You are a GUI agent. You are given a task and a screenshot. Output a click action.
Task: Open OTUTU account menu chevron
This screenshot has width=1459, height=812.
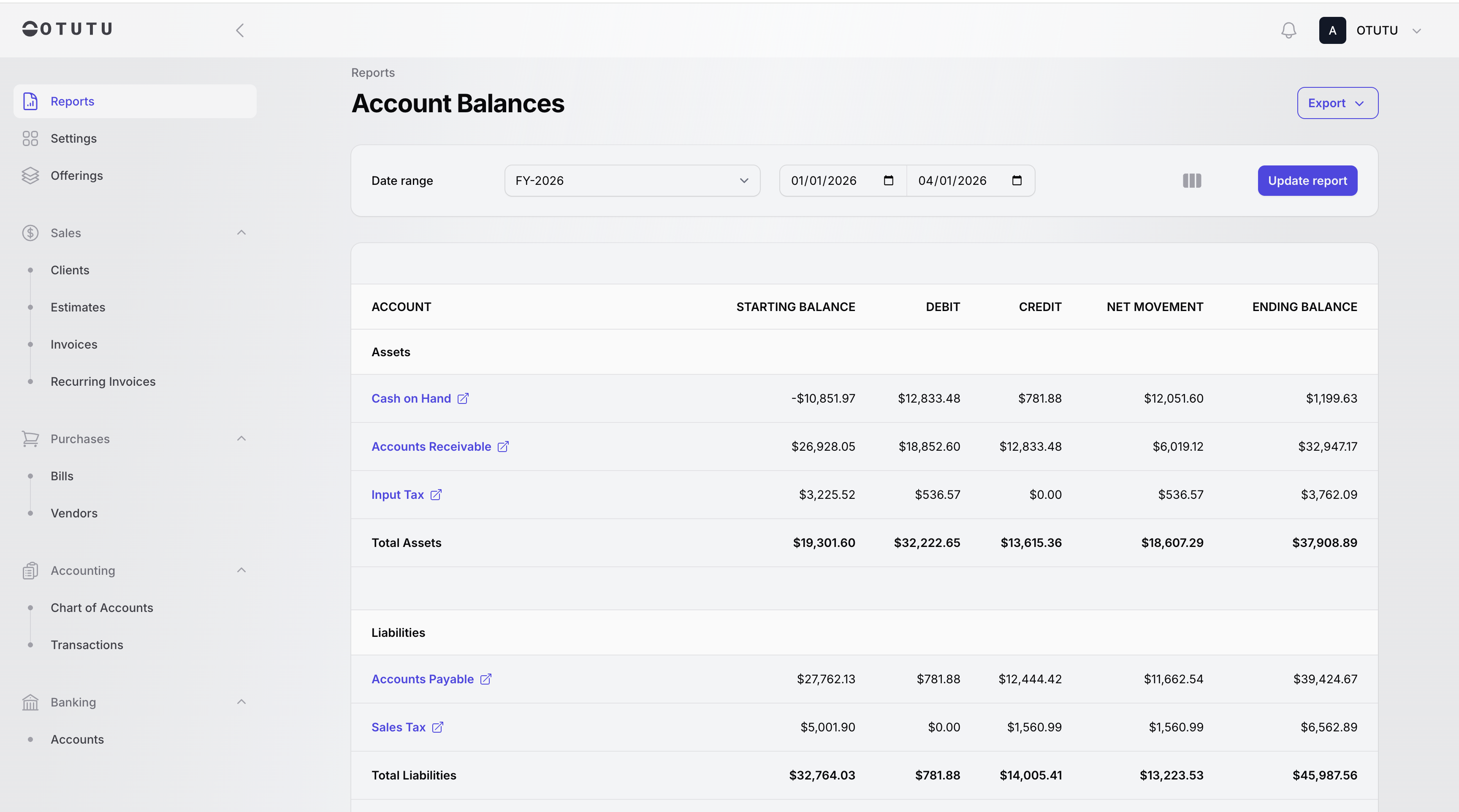(x=1416, y=30)
